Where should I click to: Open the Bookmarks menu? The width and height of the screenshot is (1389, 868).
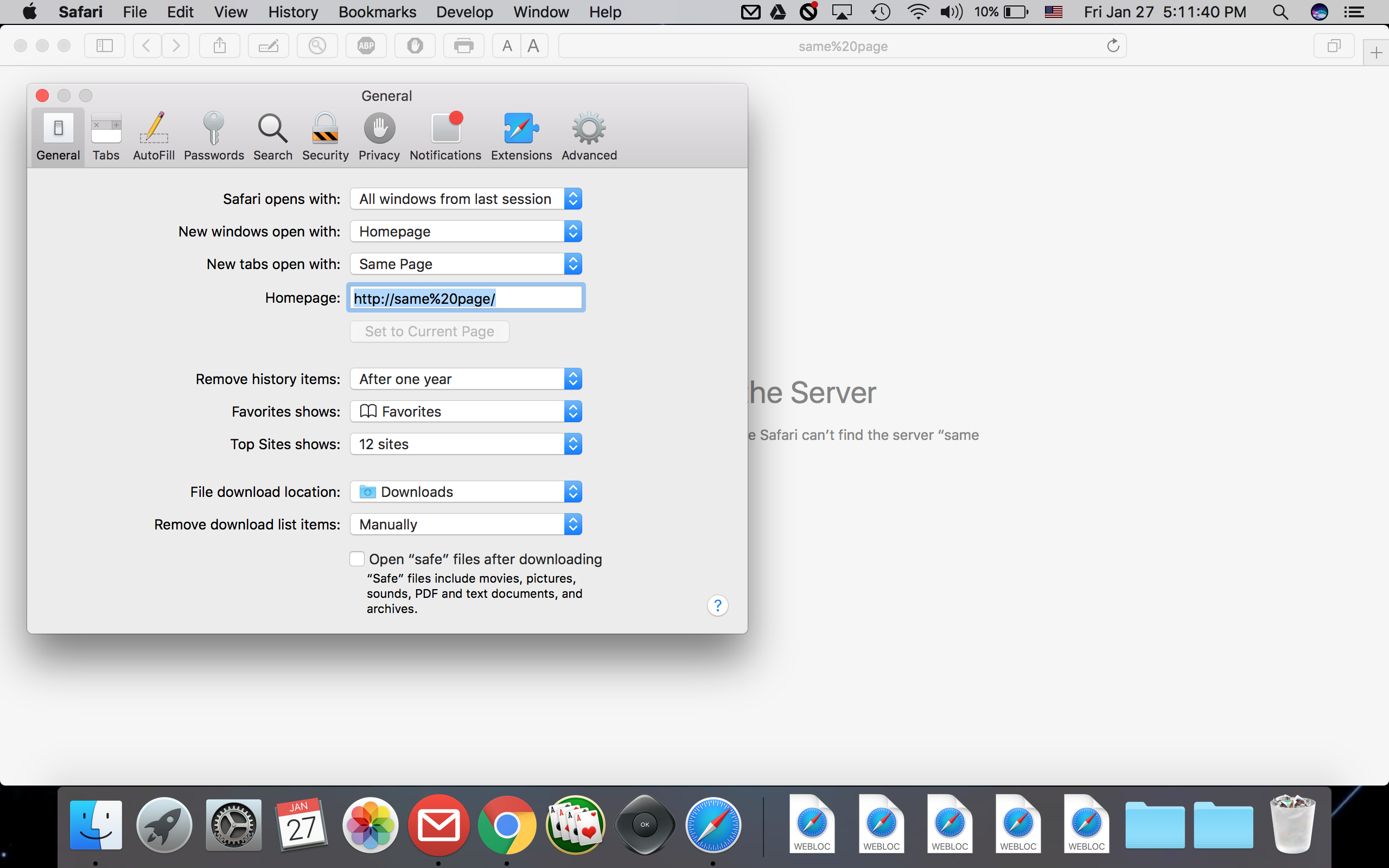(x=377, y=12)
